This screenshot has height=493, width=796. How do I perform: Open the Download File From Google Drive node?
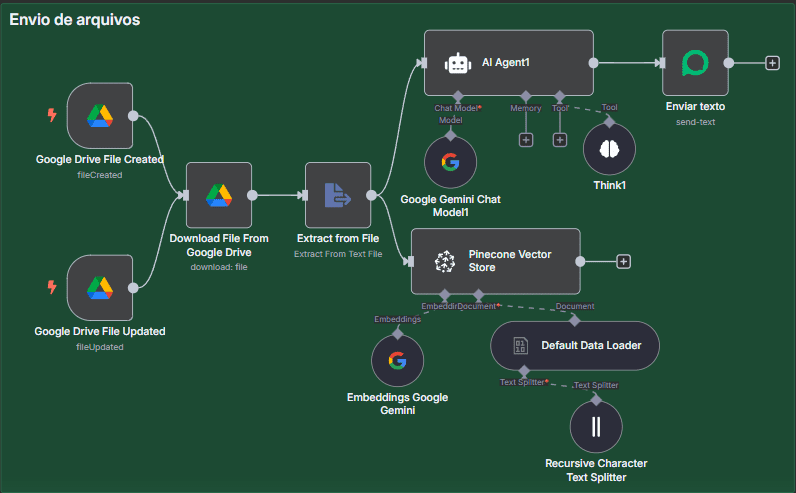(x=219, y=195)
